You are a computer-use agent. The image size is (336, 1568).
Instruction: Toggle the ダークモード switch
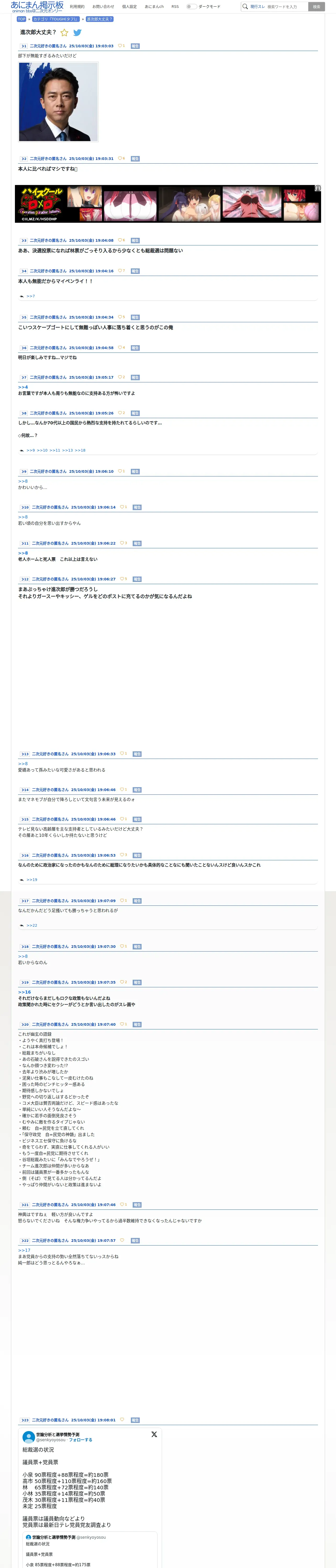click(x=192, y=7)
